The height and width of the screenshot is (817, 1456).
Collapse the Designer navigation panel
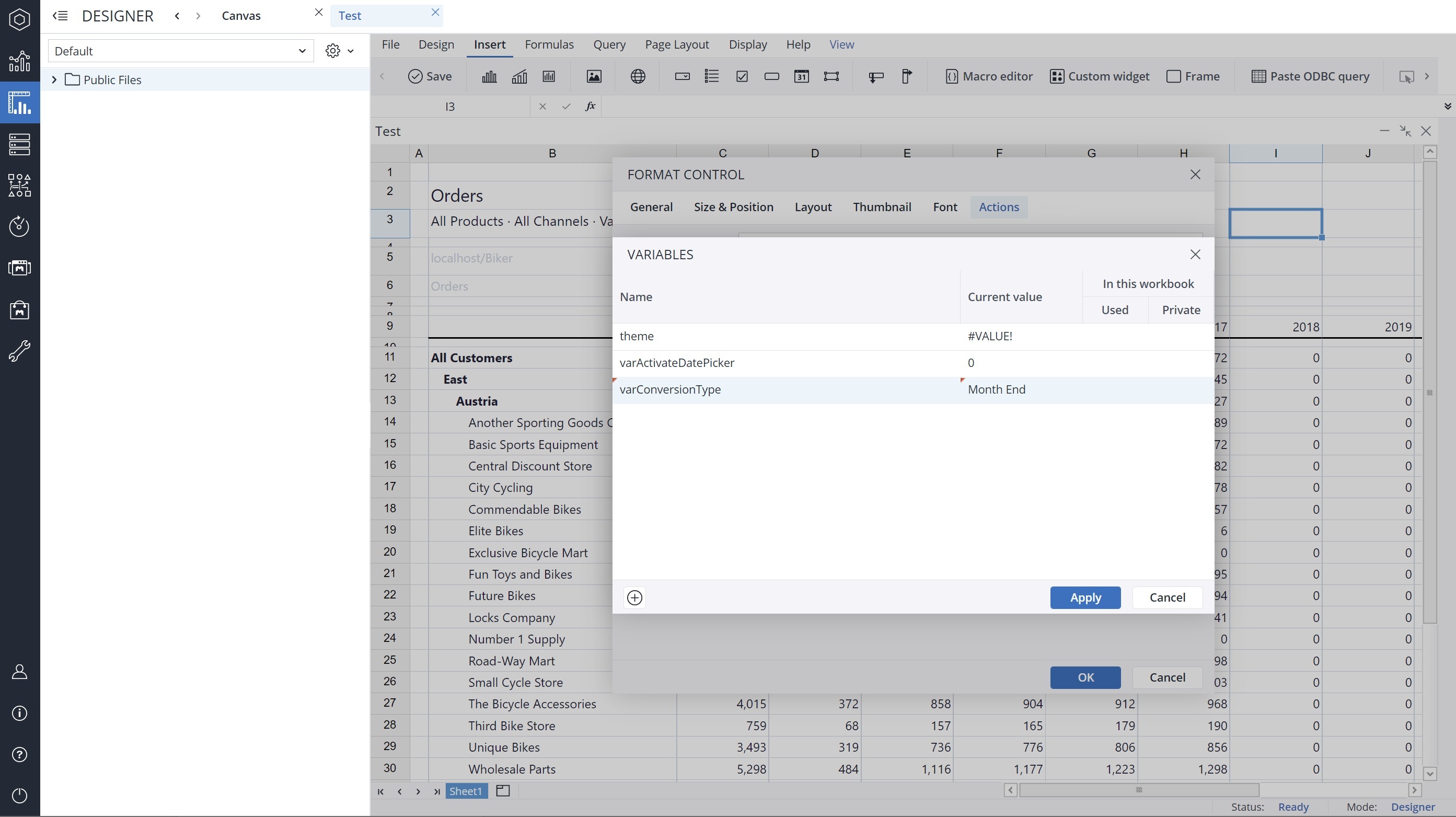pos(60,16)
